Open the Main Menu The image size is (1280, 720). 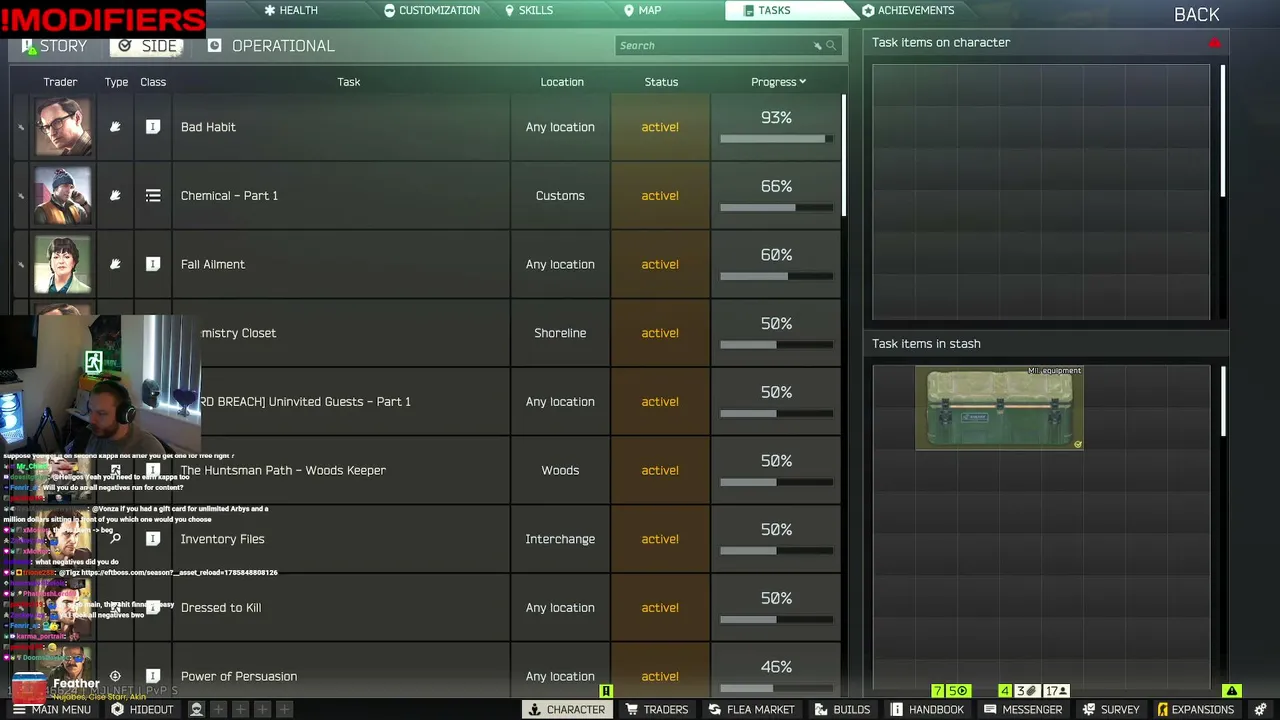[x=51, y=709]
